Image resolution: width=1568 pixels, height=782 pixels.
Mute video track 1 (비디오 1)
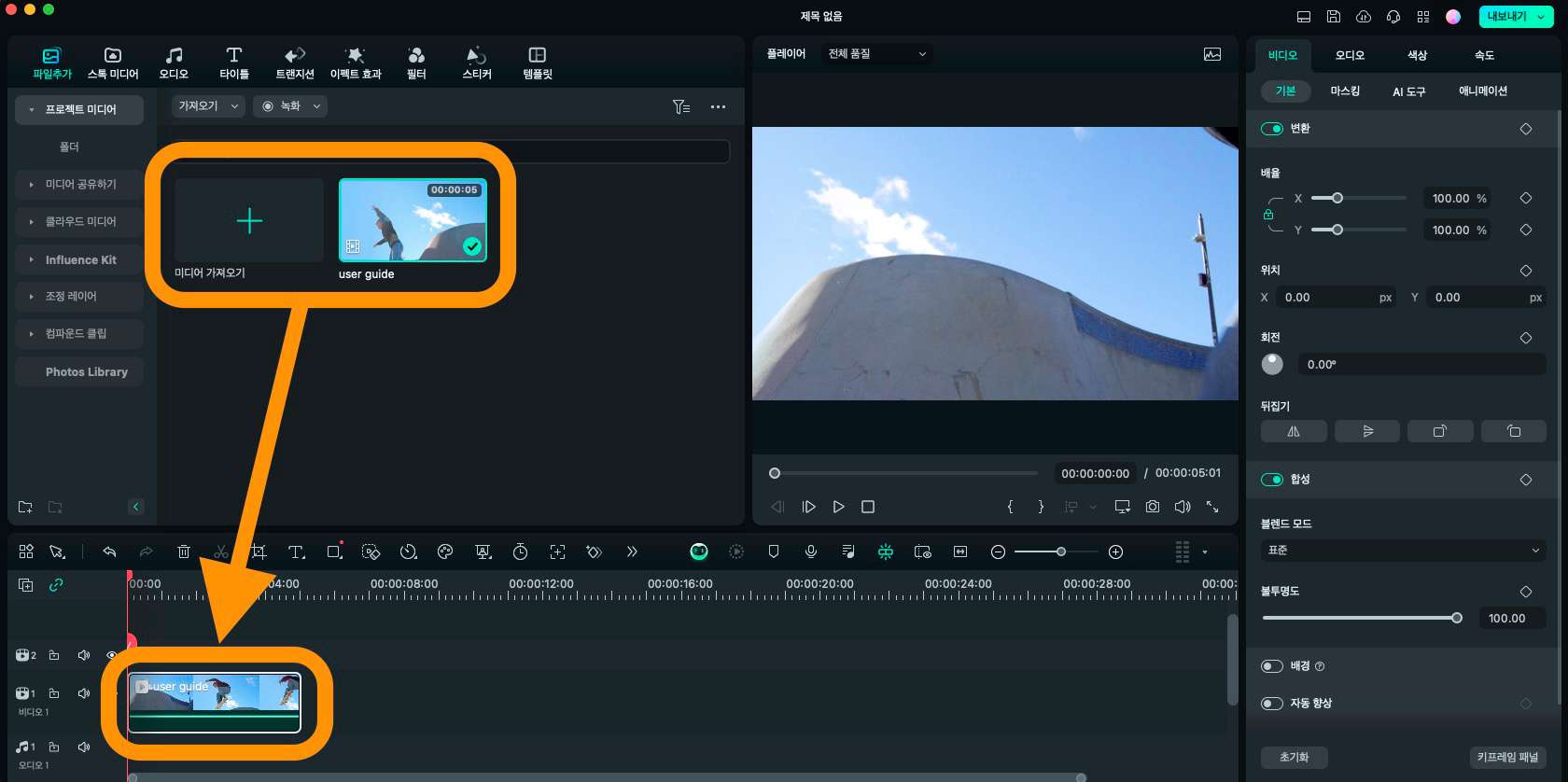pyautogui.click(x=84, y=693)
